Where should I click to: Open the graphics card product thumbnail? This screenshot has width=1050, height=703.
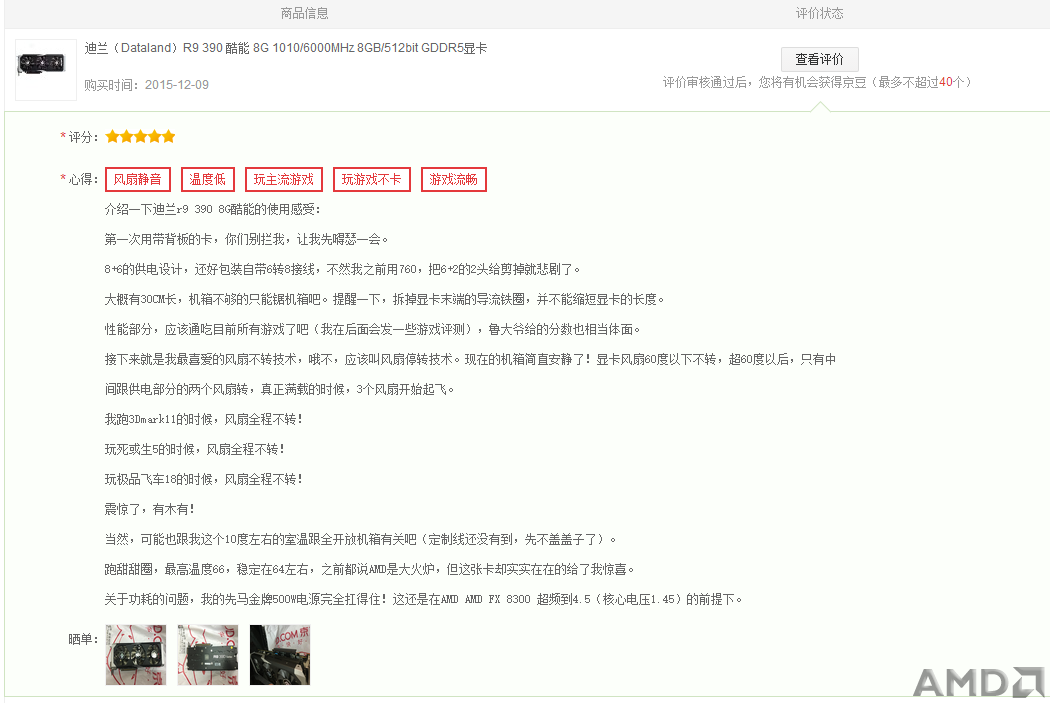46,70
